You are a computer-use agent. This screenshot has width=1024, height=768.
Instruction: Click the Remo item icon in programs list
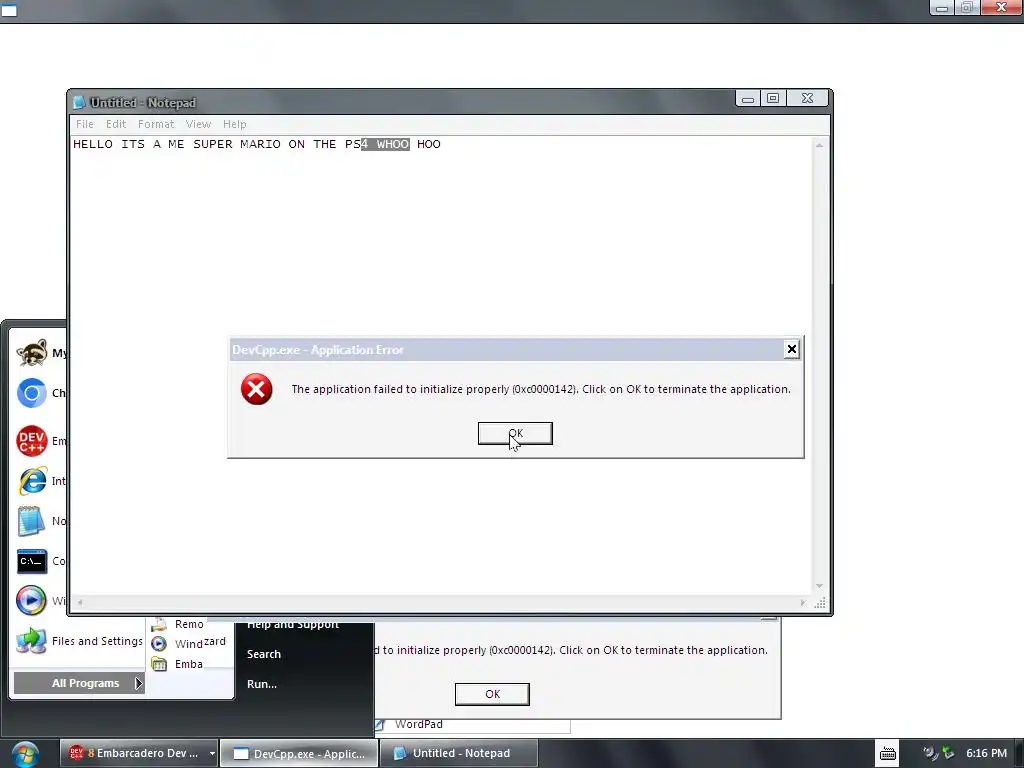click(x=159, y=624)
